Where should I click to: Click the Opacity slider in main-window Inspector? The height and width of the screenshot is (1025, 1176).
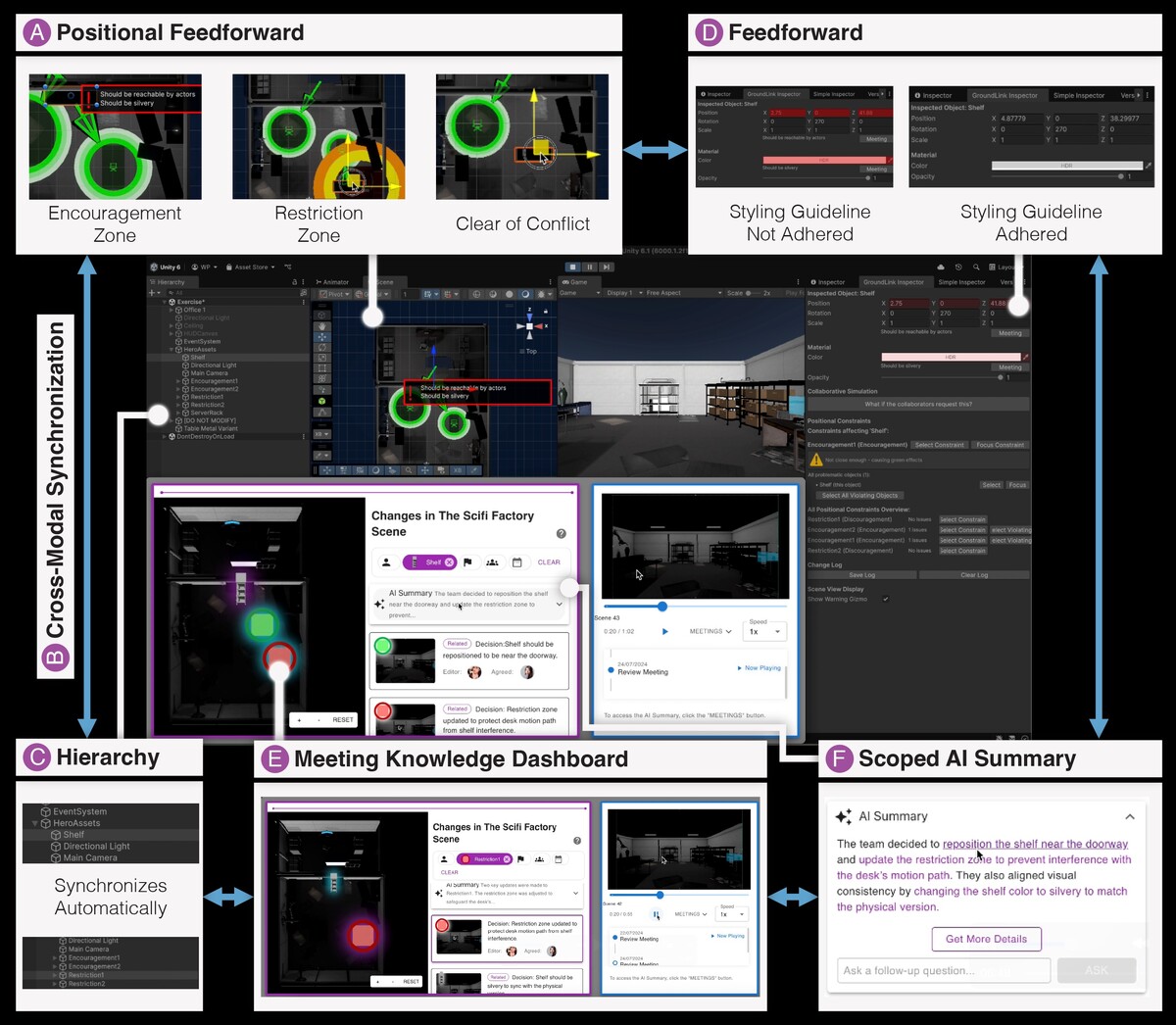[941, 377]
